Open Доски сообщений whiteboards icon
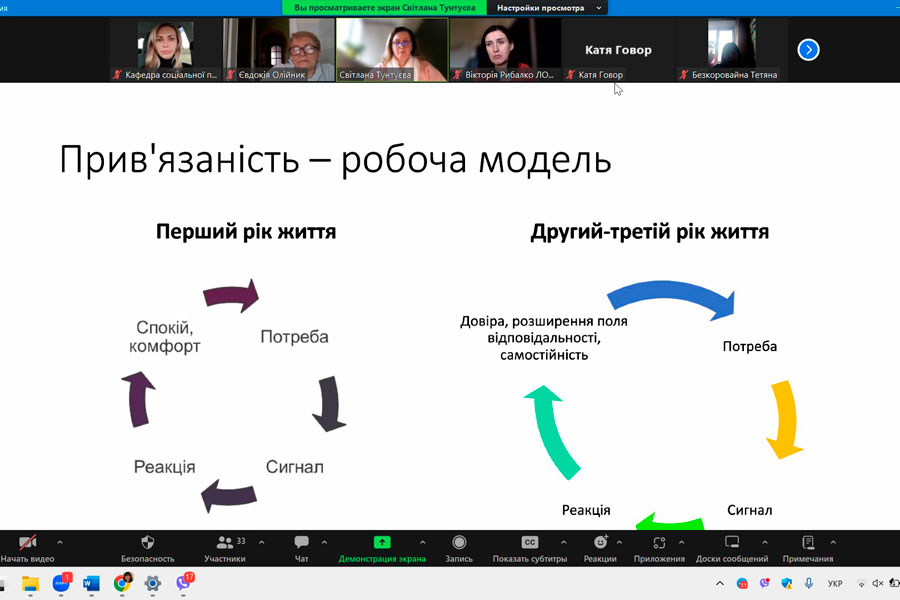The height and width of the screenshot is (600, 900). pos(732,542)
